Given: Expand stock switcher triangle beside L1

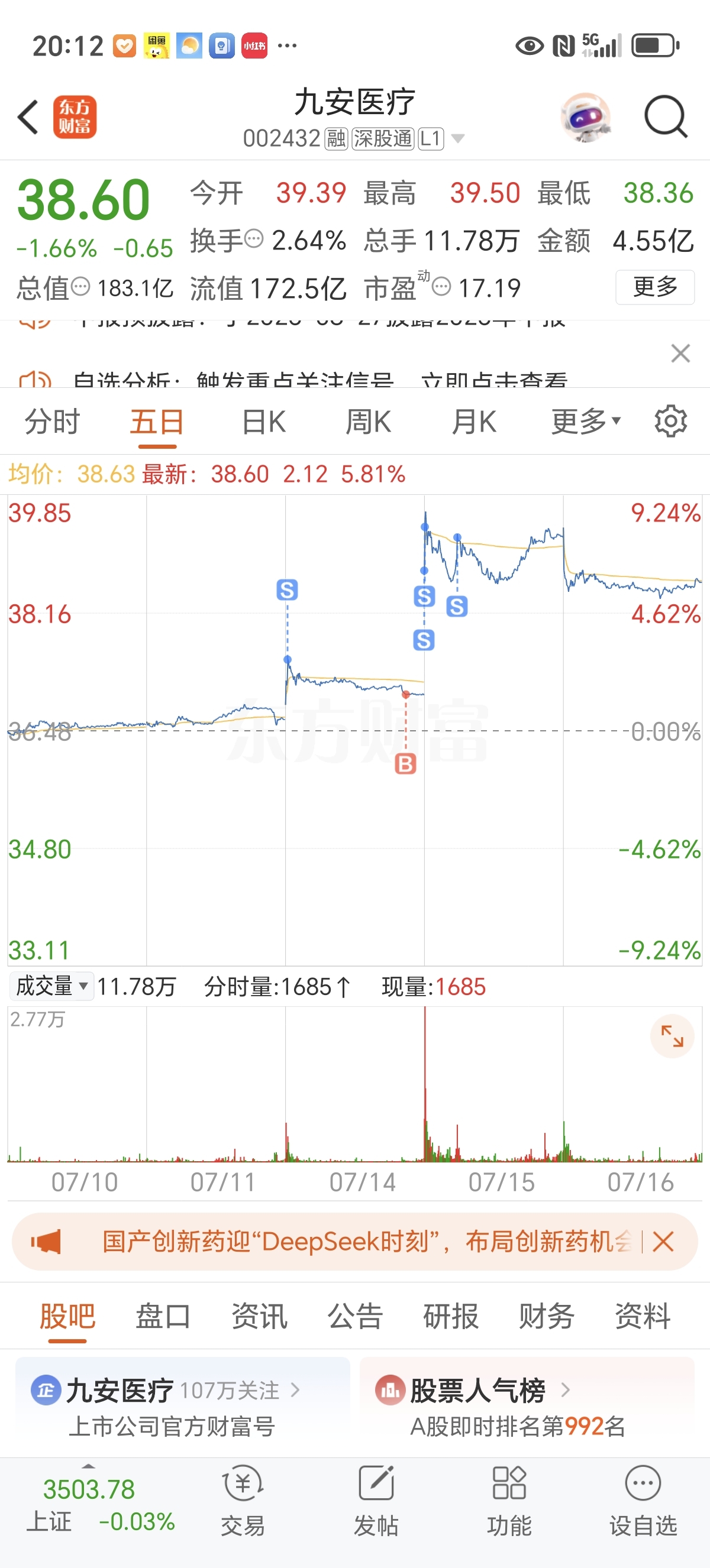Looking at the screenshot, I should [458, 139].
